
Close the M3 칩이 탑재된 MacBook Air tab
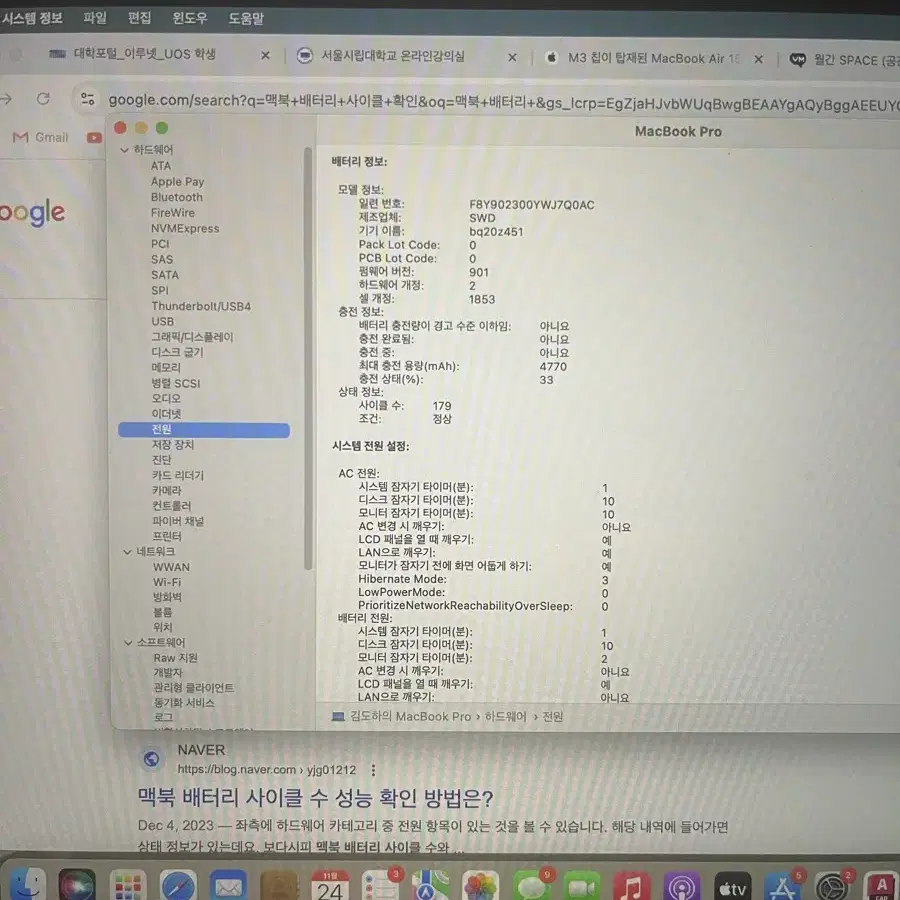click(758, 59)
